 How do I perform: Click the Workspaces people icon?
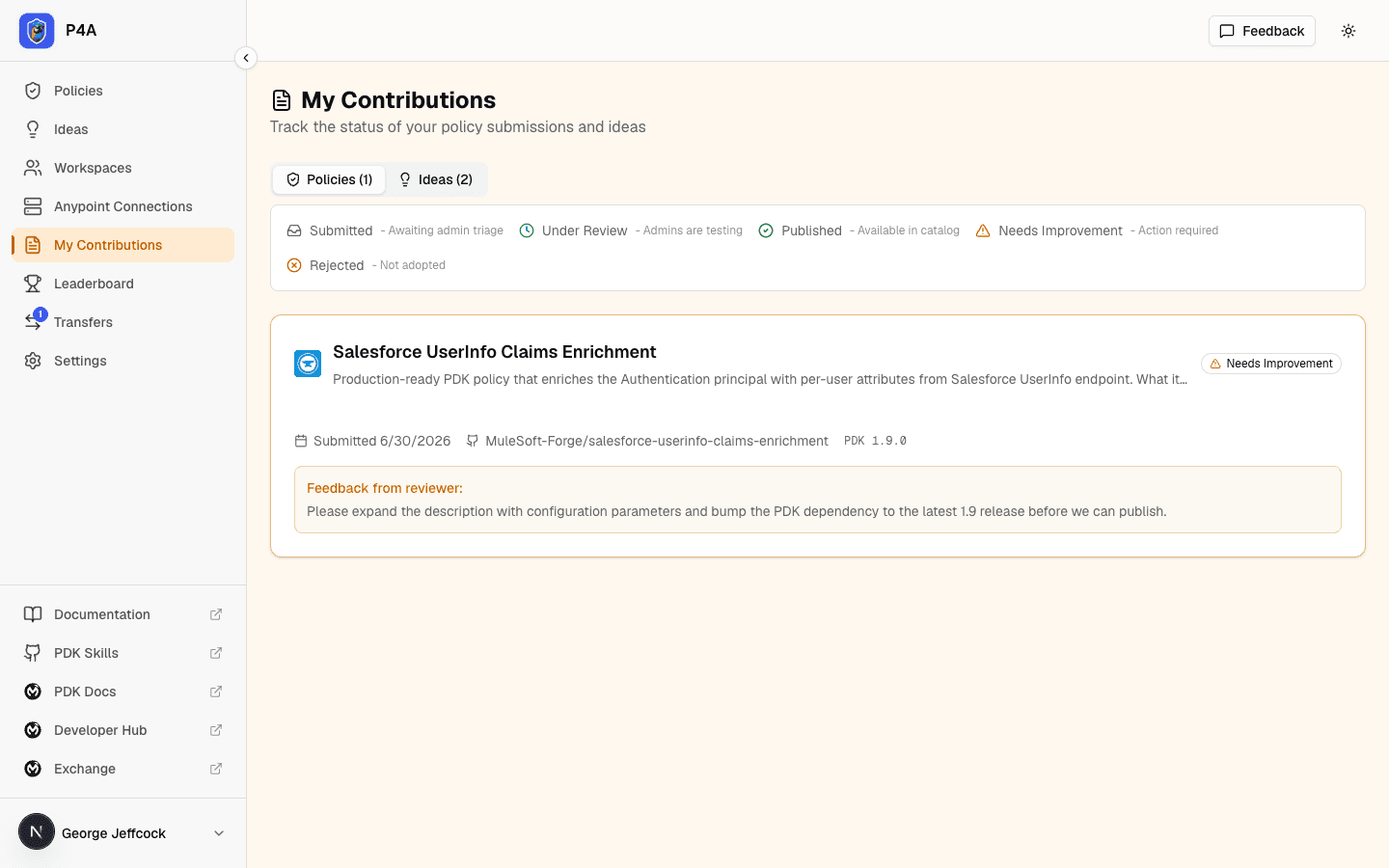33,168
